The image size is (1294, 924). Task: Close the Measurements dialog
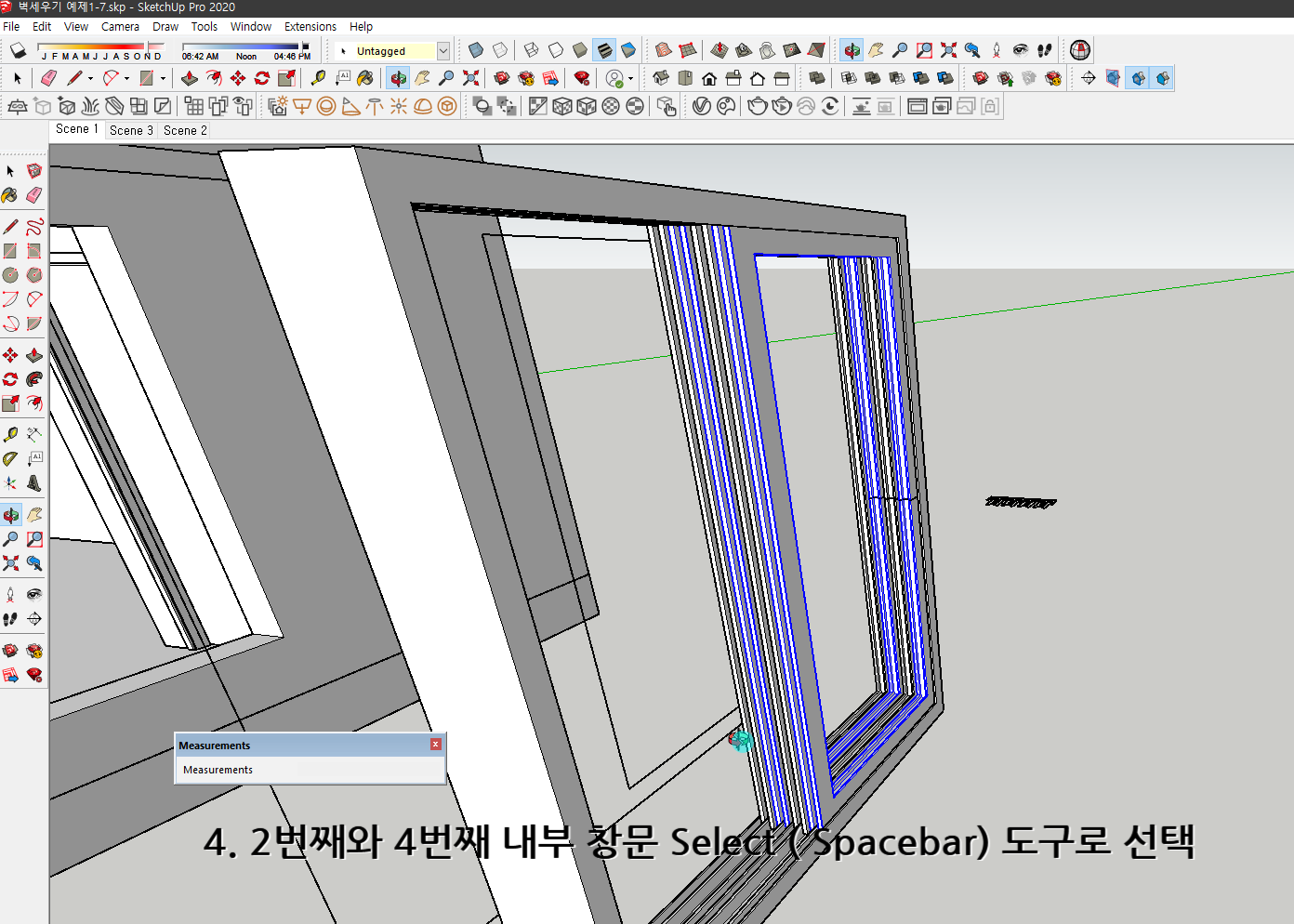(x=435, y=744)
